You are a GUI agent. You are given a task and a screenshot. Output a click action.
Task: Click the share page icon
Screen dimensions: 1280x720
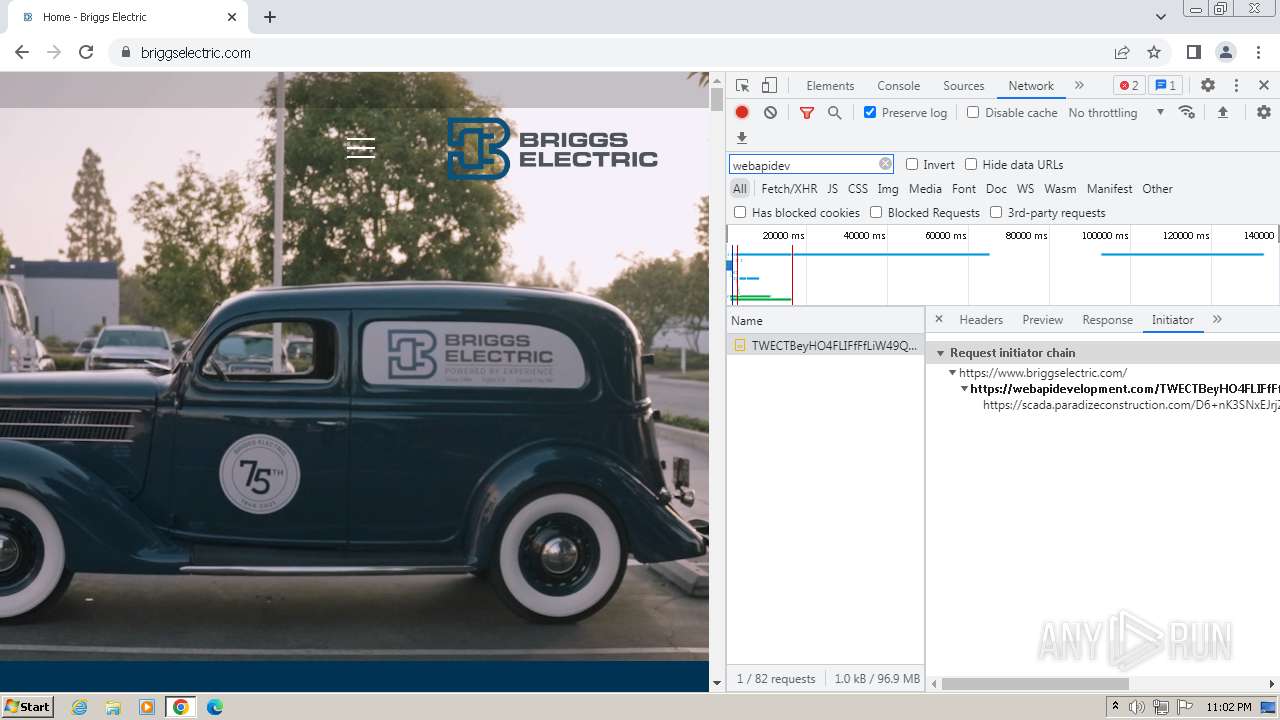(1122, 52)
